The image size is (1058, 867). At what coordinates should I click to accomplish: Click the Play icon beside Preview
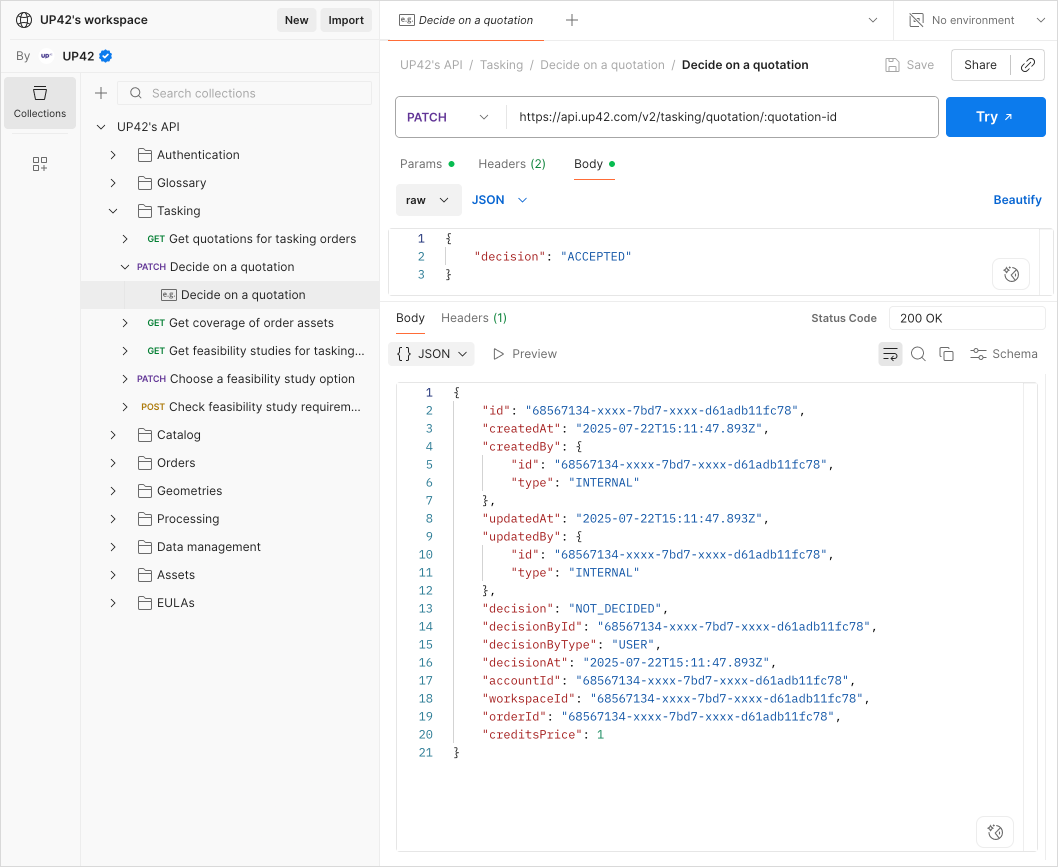point(498,354)
